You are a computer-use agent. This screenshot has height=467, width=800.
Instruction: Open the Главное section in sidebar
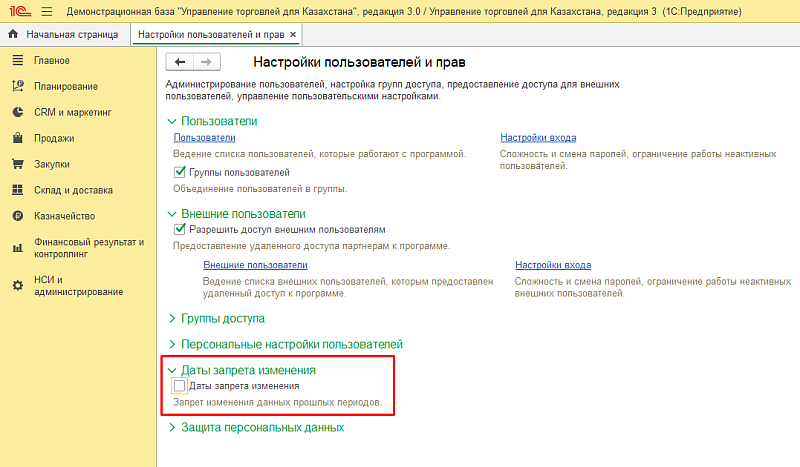(51, 61)
